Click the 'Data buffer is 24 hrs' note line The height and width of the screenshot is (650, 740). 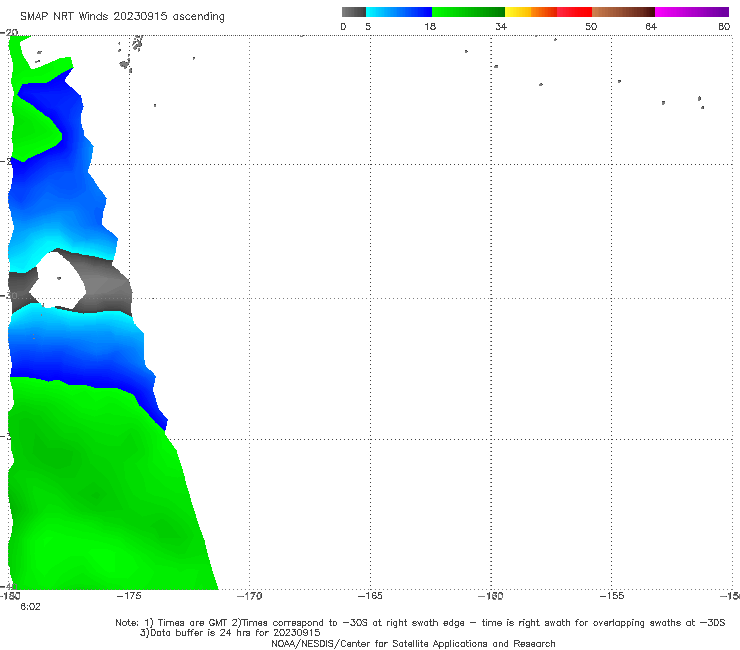click(230, 633)
